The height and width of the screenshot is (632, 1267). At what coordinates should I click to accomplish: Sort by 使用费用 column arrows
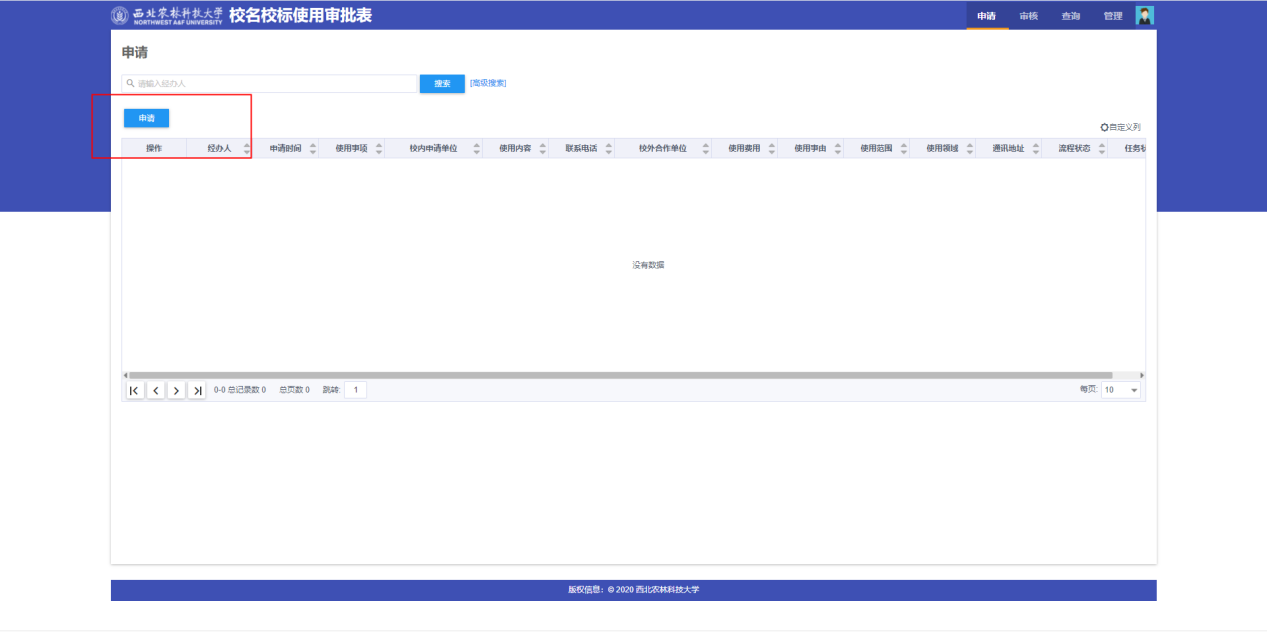(x=771, y=149)
